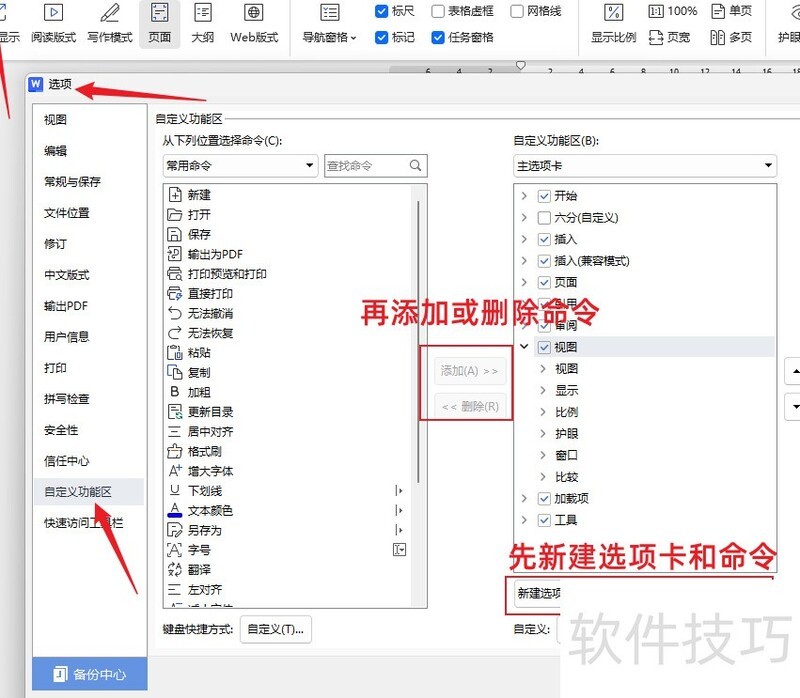Select the 更新目录 command
Viewport: 800px width, 698px height.
288,412
